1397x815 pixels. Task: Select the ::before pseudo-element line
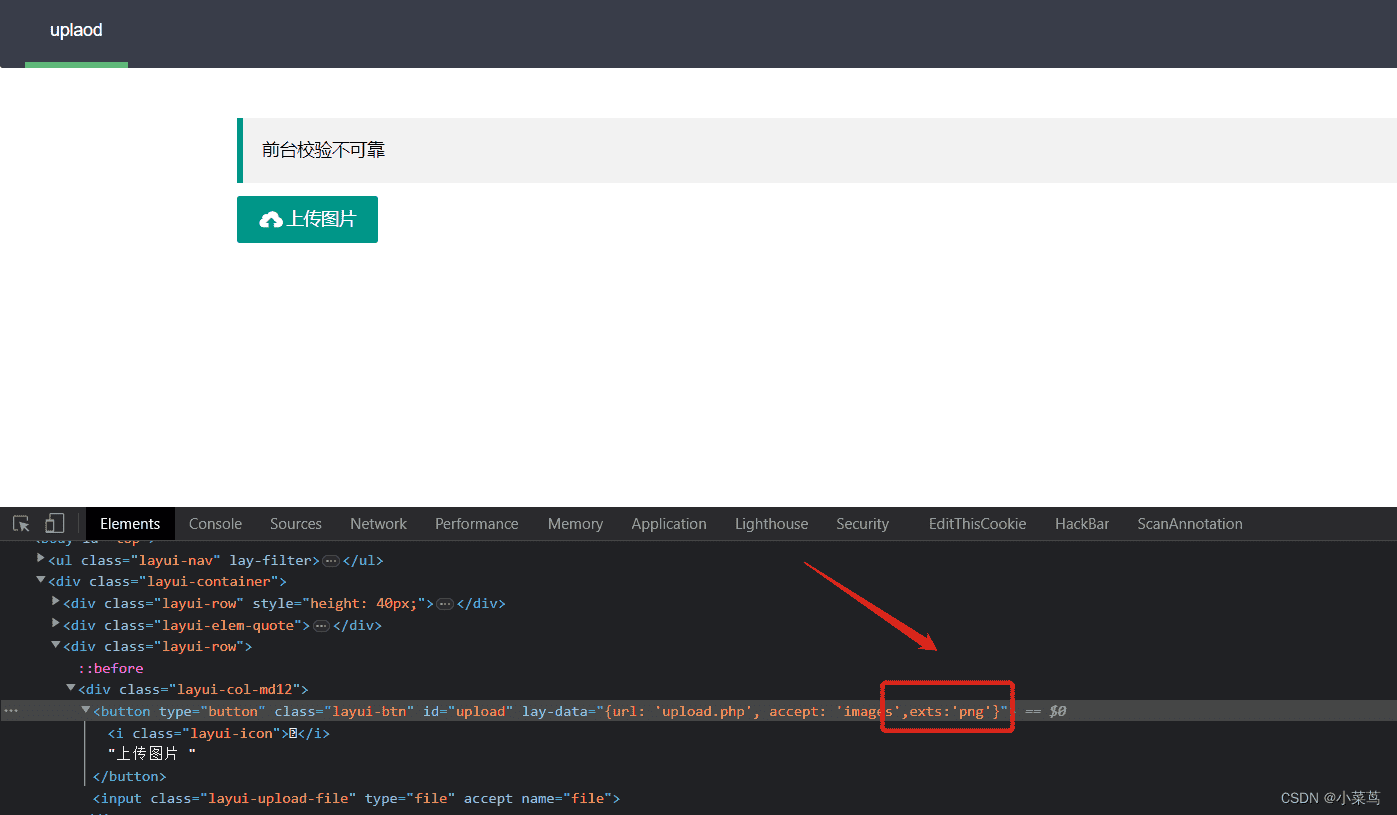111,668
